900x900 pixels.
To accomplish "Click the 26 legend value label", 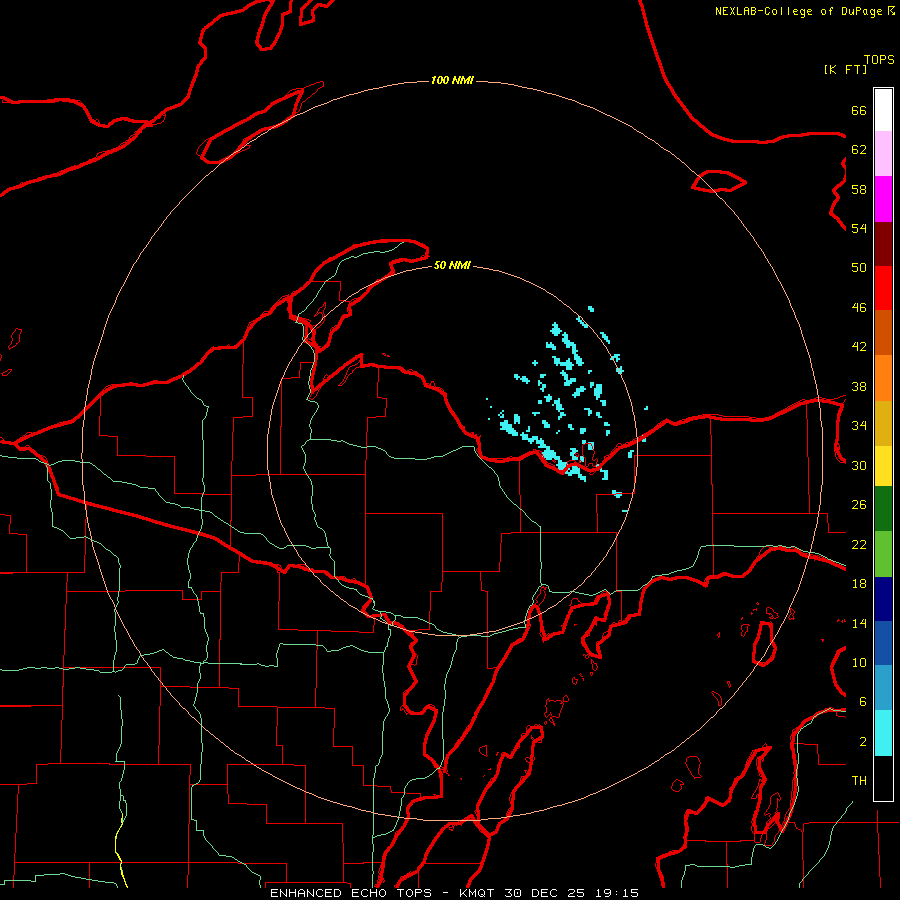I will 859,505.
